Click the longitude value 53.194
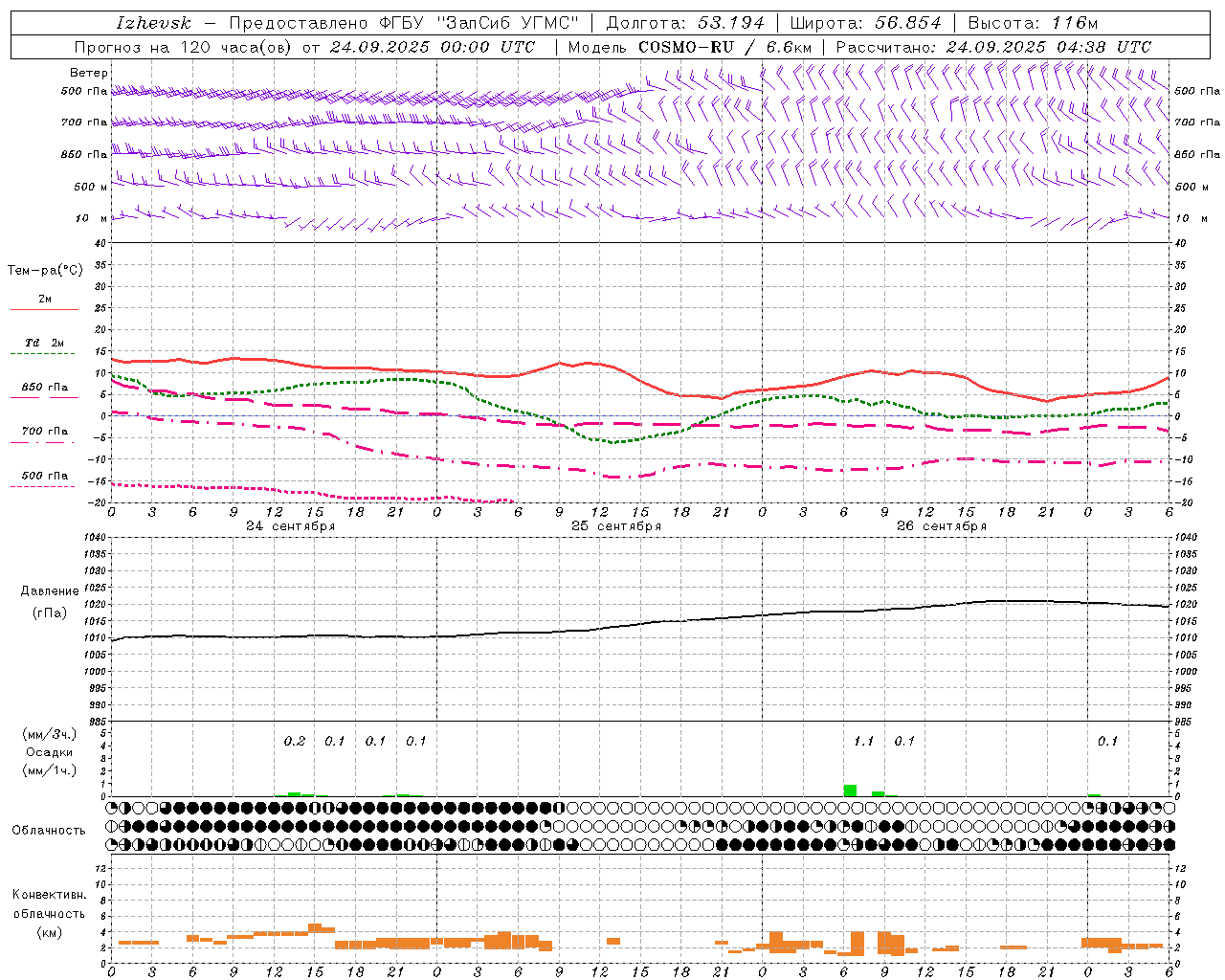This screenshot has height=980, width=1225. [731, 23]
